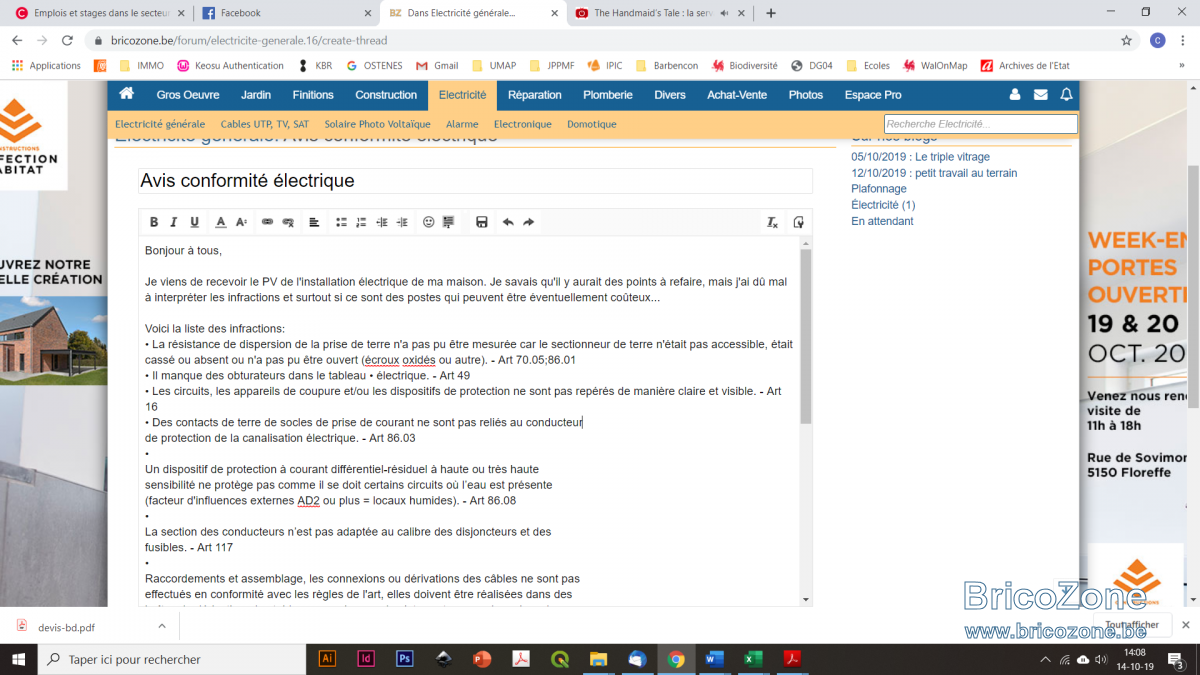Image resolution: width=1200 pixels, height=675 pixels.
Task: Open Excel from the taskbar
Action: click(753, 659)
